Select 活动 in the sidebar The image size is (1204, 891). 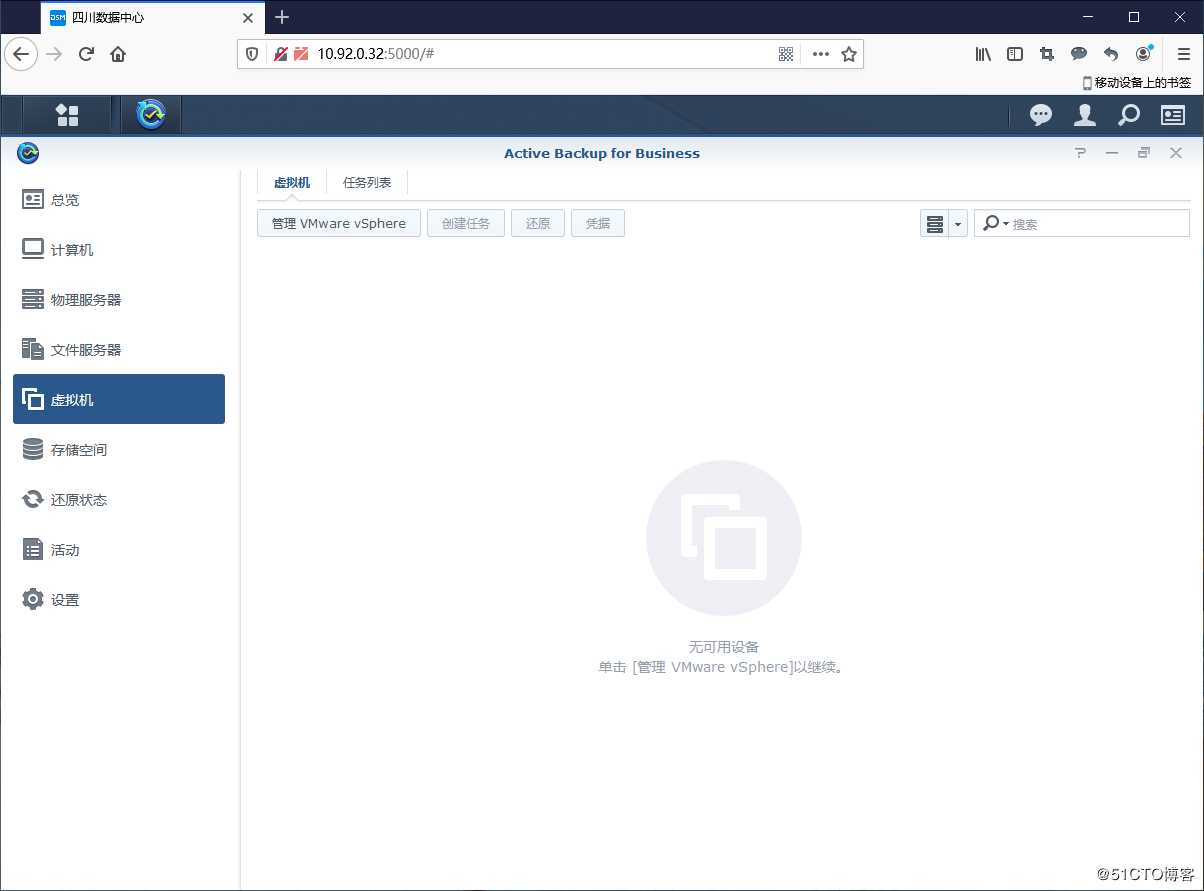point(119,549)
